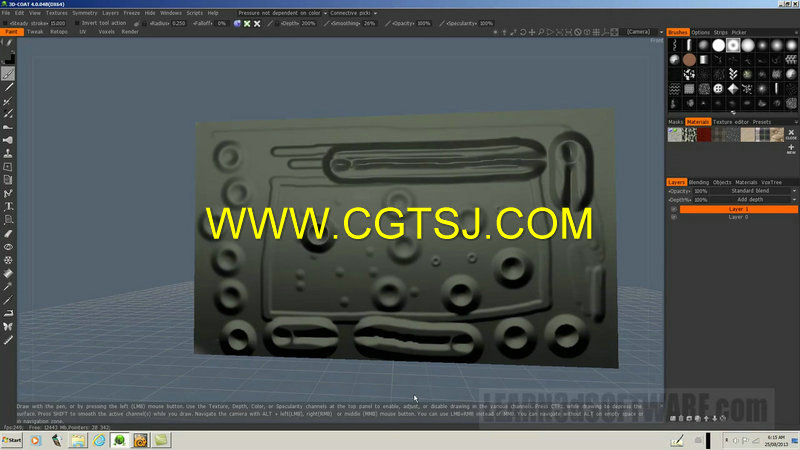Click the green X symmetry icon
The image size is (800, 450).
(x=247, y=23)
